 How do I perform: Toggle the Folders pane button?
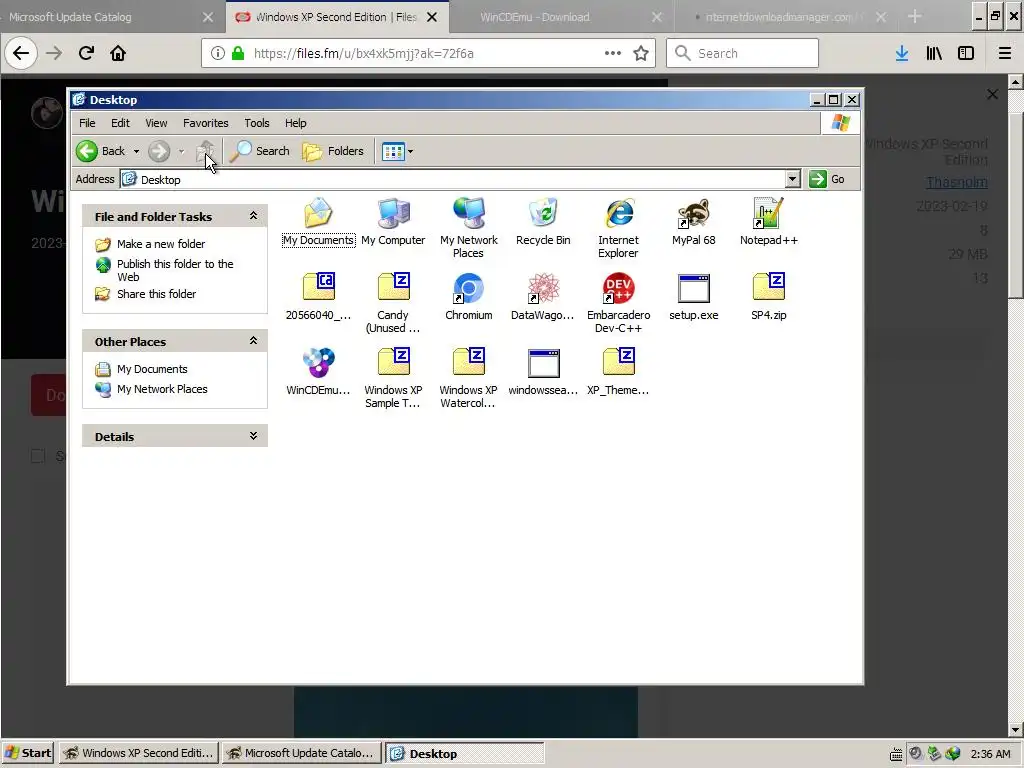click(333, 151)
